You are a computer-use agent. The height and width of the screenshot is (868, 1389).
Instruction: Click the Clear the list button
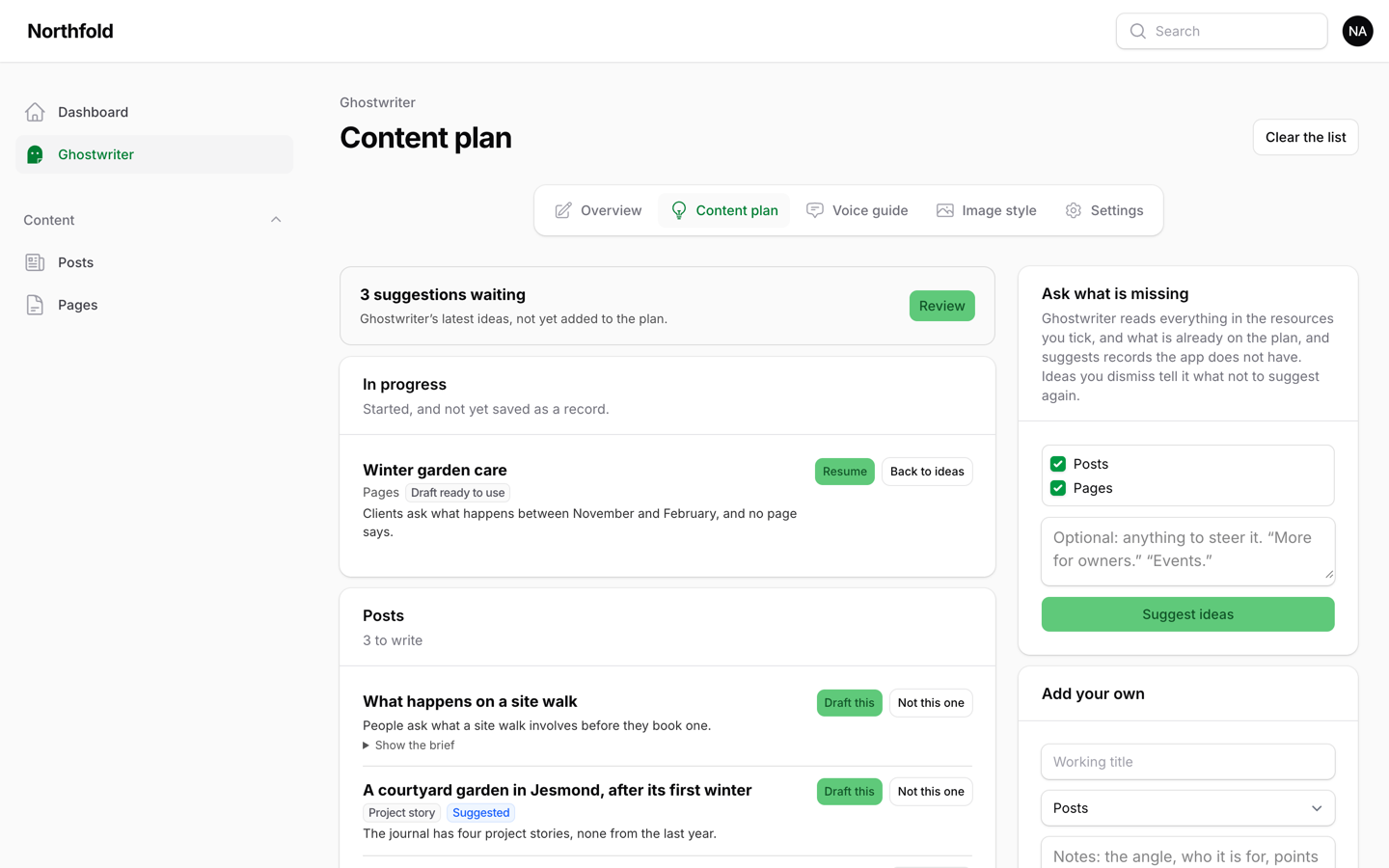click(1305, 137)
